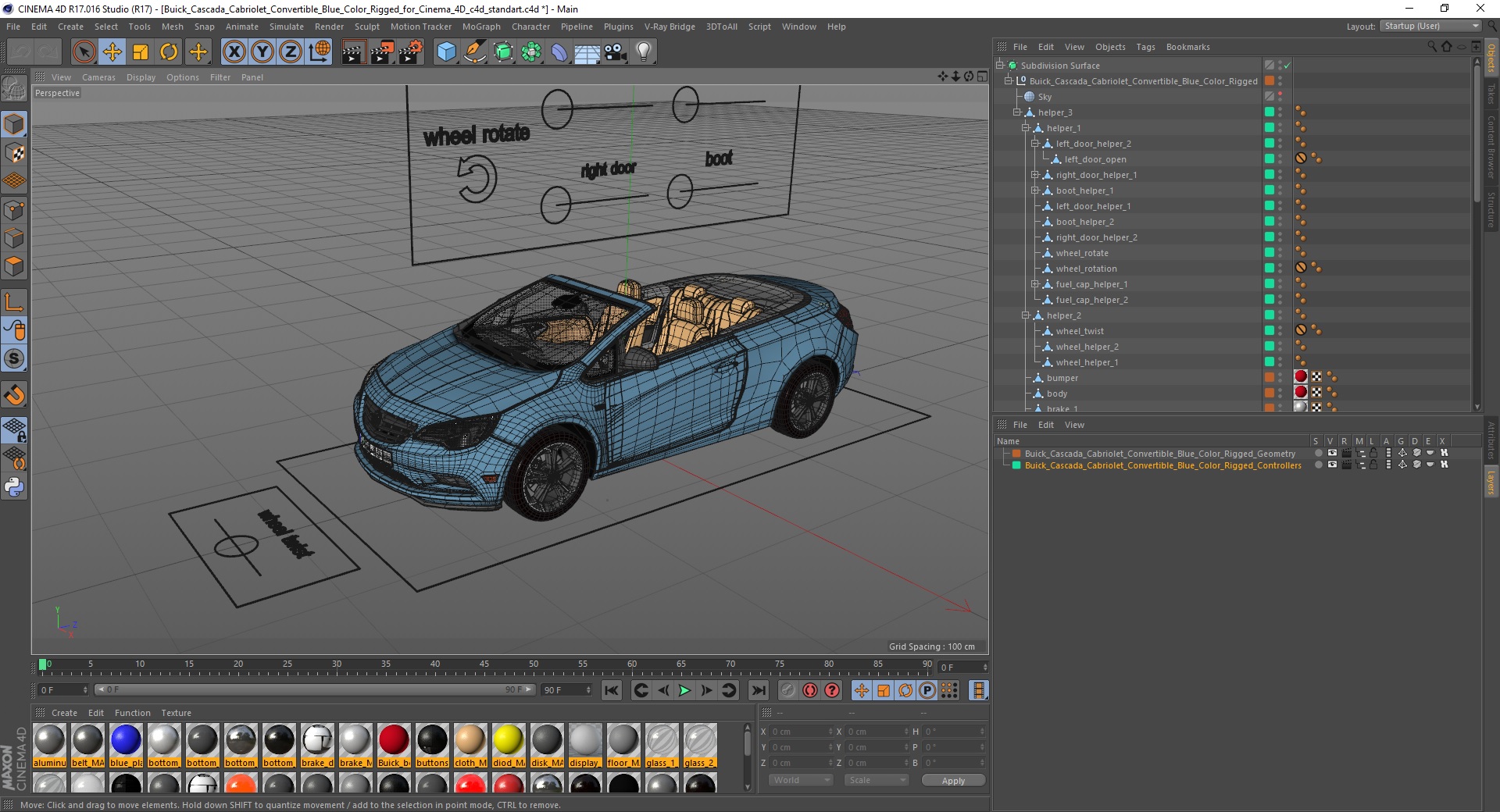Screen dimensions: 1500x812
Task: Open the vertical Layers tab
Action: [x=1491, y=482]
